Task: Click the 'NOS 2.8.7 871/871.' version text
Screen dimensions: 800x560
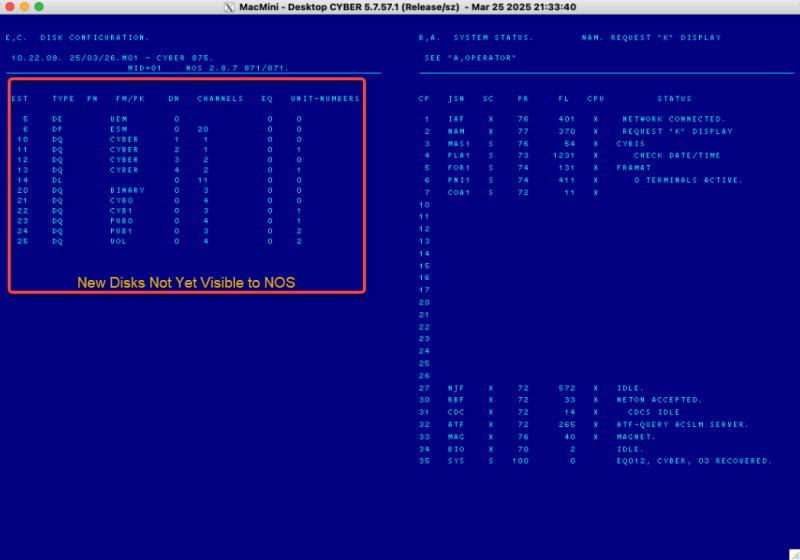Action: tap(237, 68)
